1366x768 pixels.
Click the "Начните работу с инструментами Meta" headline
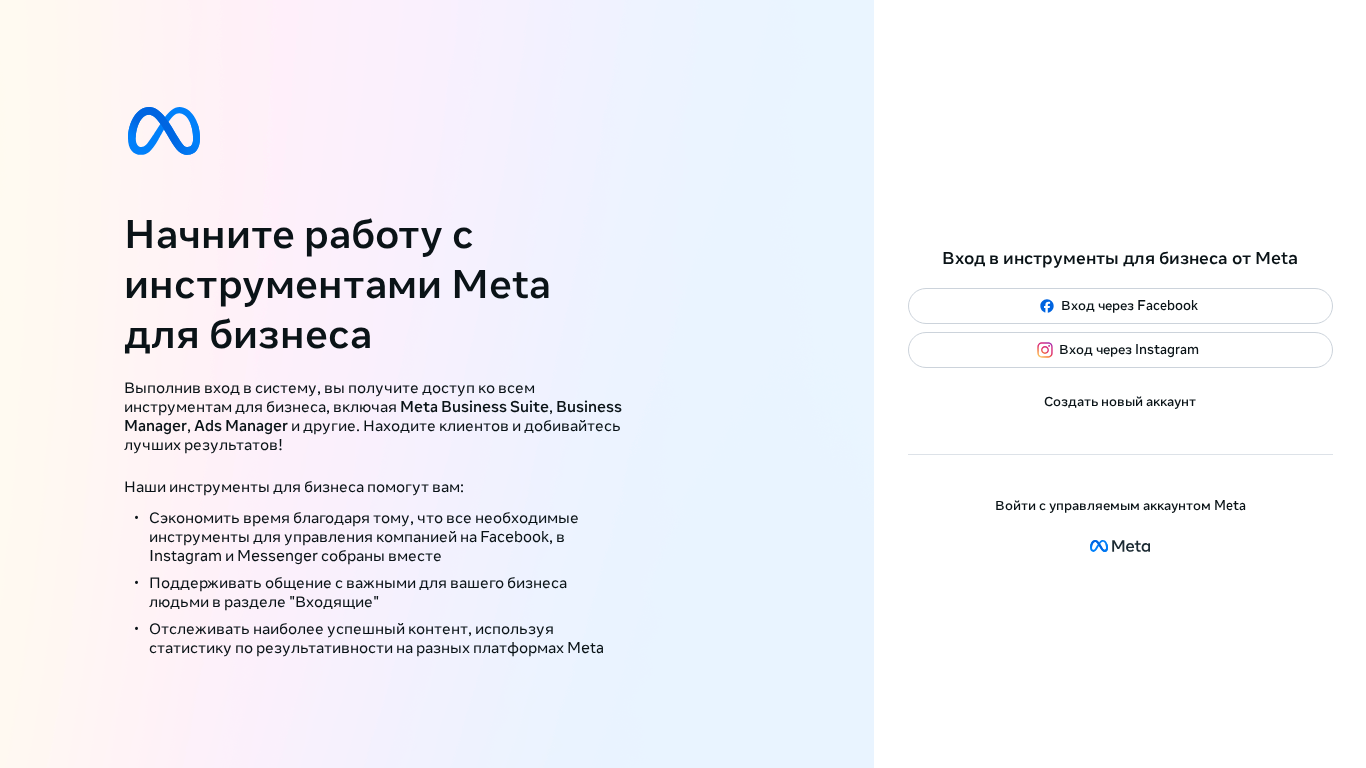tap(337, 284)
